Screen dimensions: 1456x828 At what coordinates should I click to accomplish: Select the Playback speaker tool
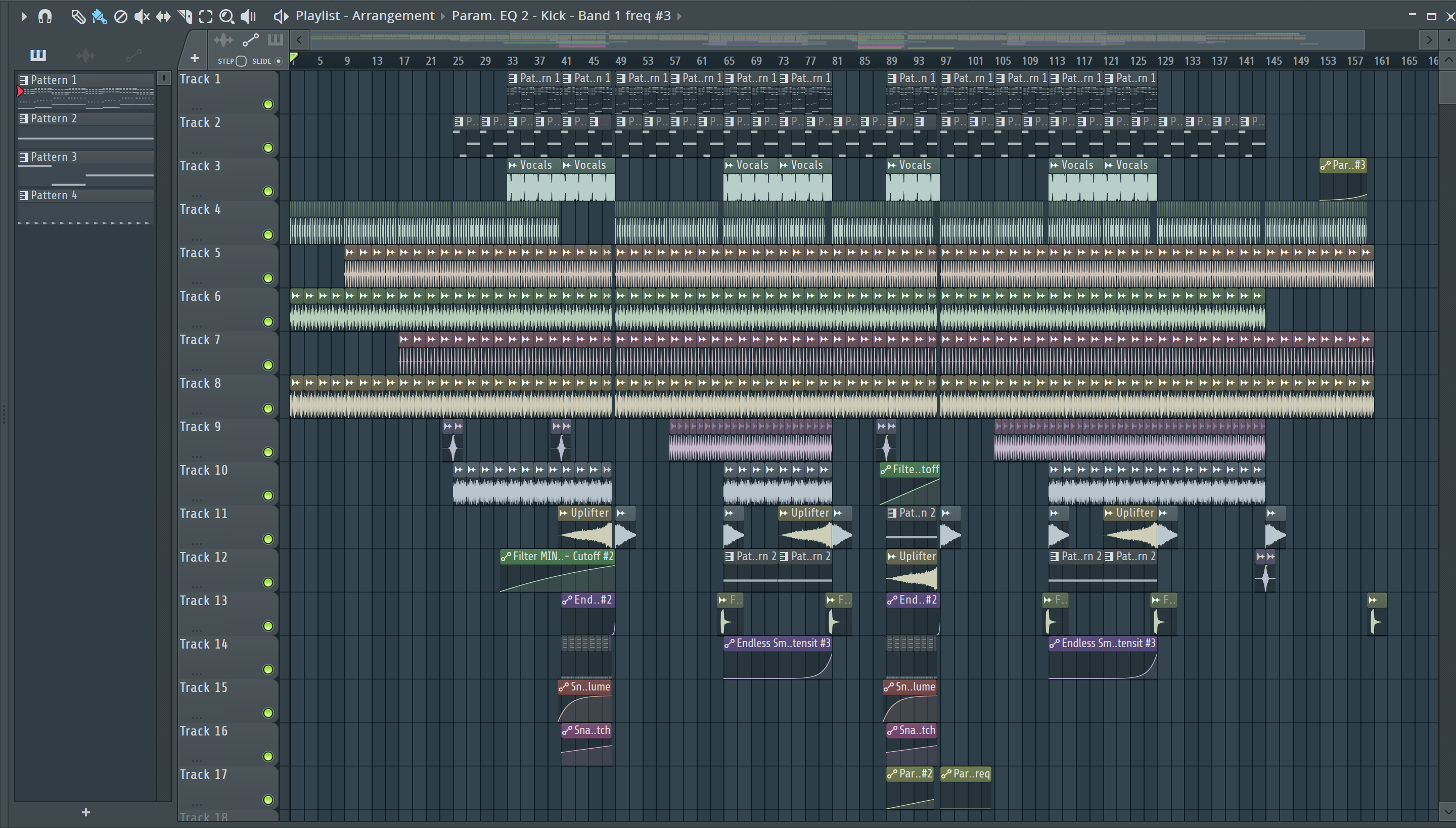pos(249,17)
